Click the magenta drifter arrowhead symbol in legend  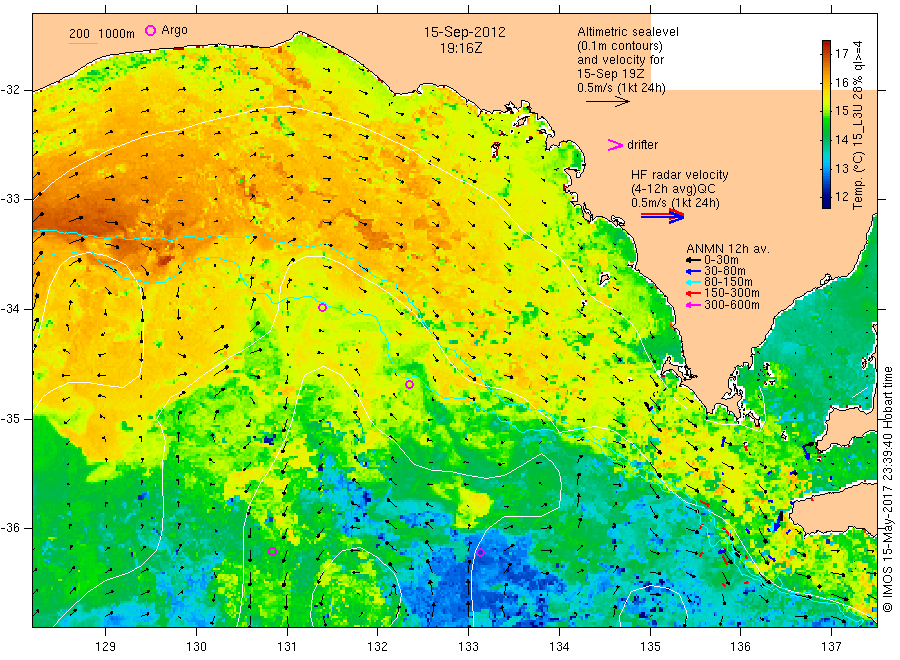point(615,145)
